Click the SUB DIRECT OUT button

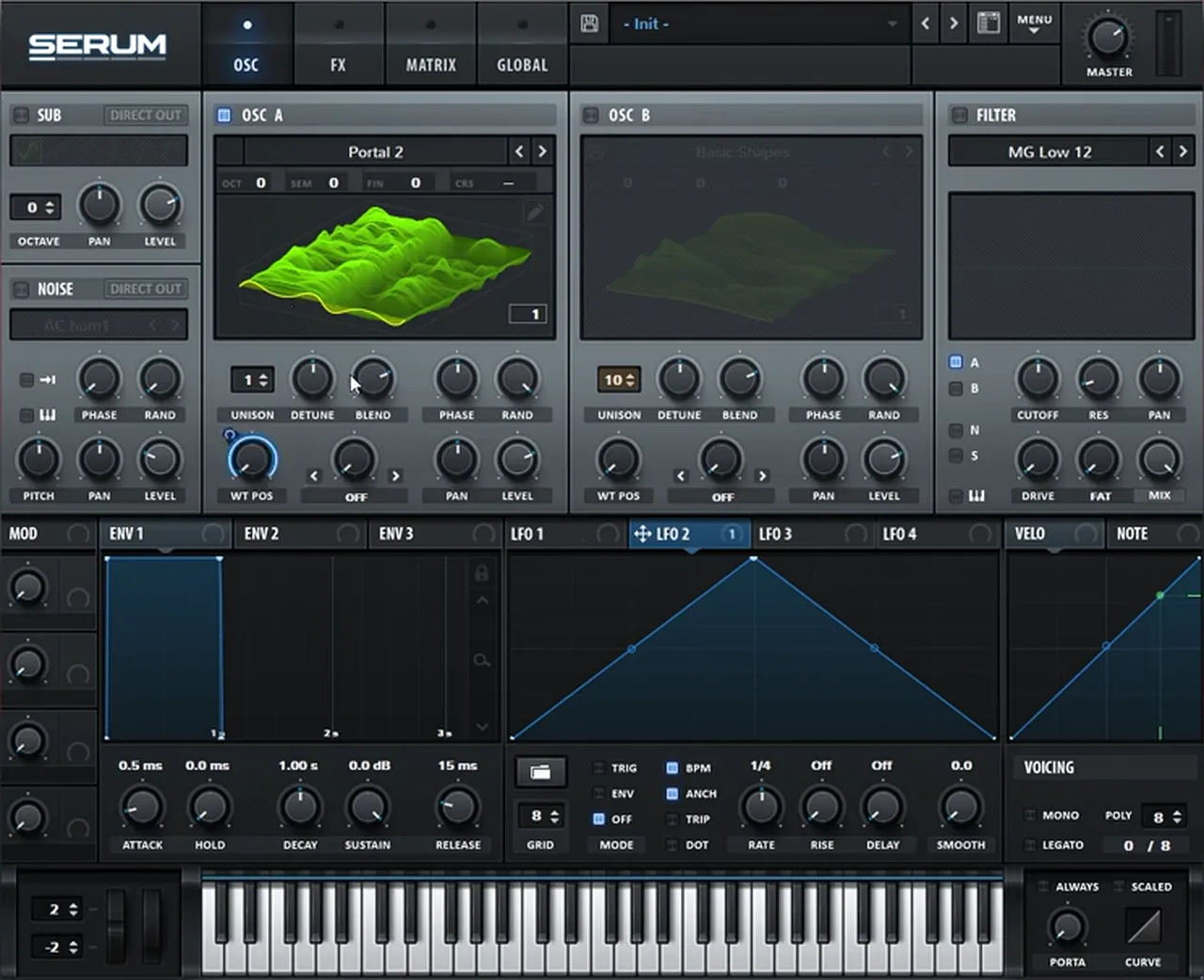point(146,115)
